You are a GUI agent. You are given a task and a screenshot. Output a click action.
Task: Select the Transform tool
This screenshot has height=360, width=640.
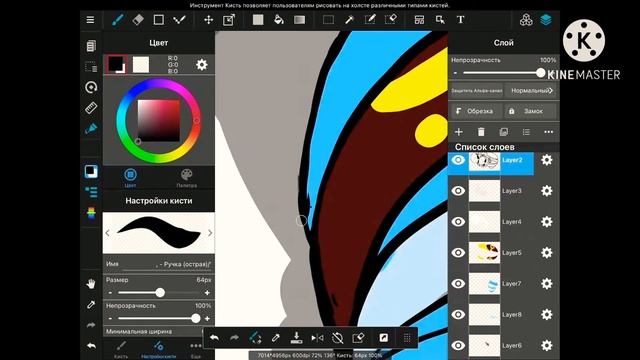tap(229, 20)
